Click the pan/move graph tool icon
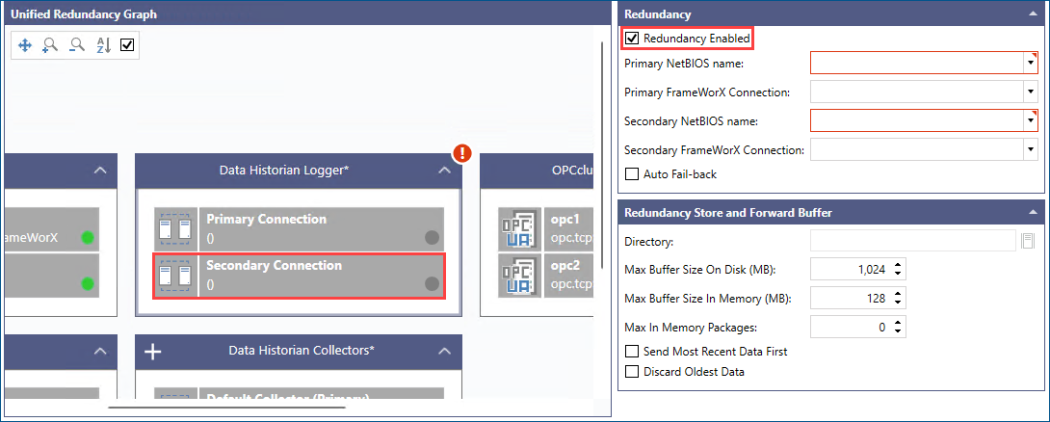The width and height of the screenshot is (1050, 422). coord(25,45)
